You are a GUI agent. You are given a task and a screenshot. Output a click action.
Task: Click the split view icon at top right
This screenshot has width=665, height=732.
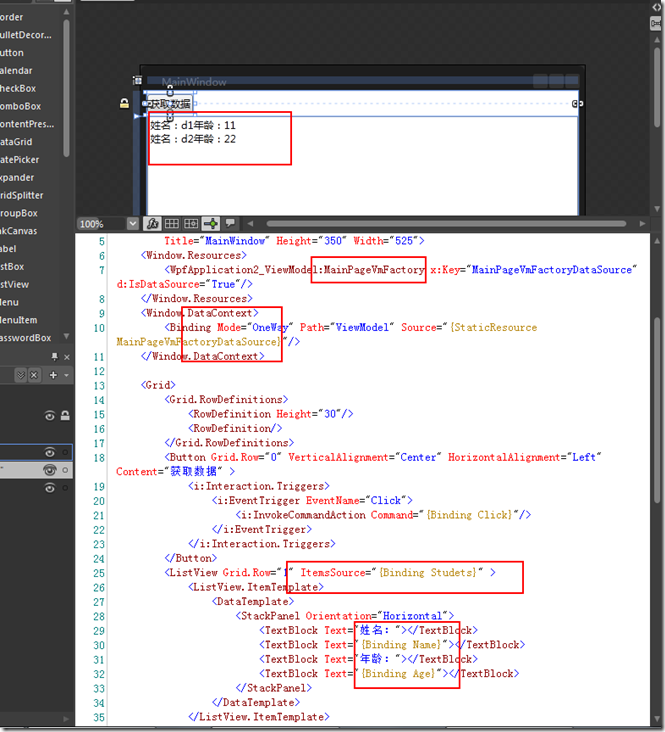coord(656,23)
